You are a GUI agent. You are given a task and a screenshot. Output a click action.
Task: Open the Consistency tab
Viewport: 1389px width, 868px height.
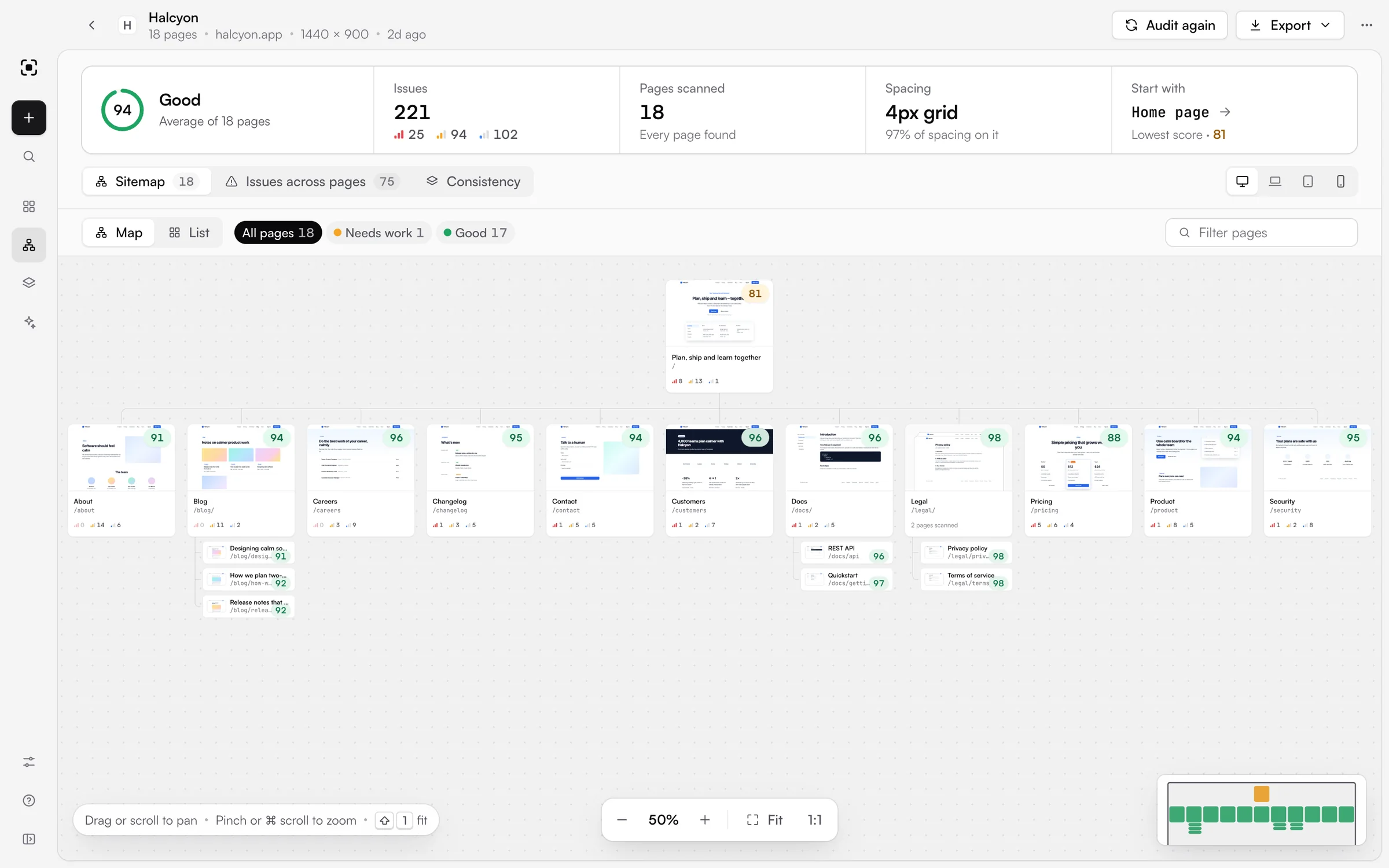tap(473, 182)
